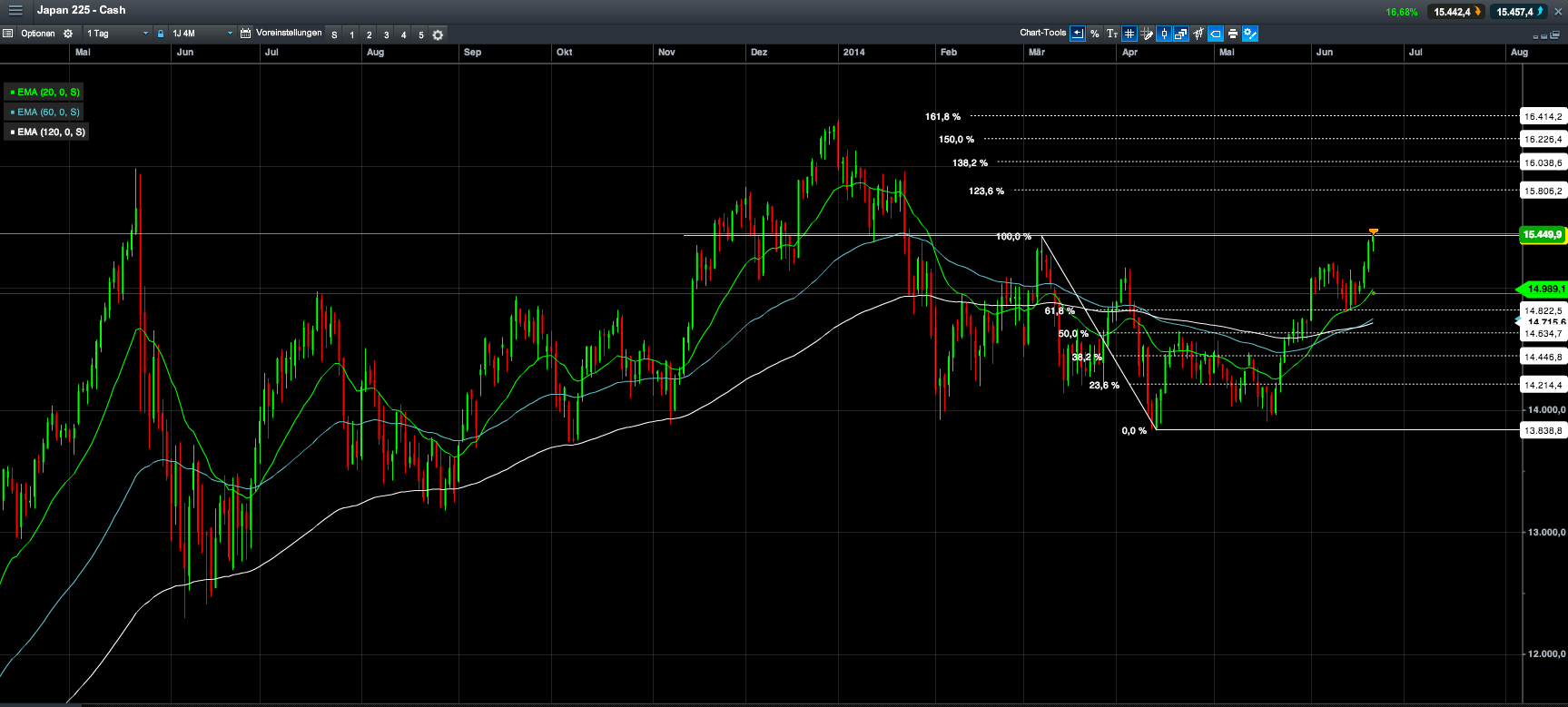Open the hamburger menu beside Japan 225
Viewport: 1568px width, 707px height.
pyautogui.click(x=15, y=11)
